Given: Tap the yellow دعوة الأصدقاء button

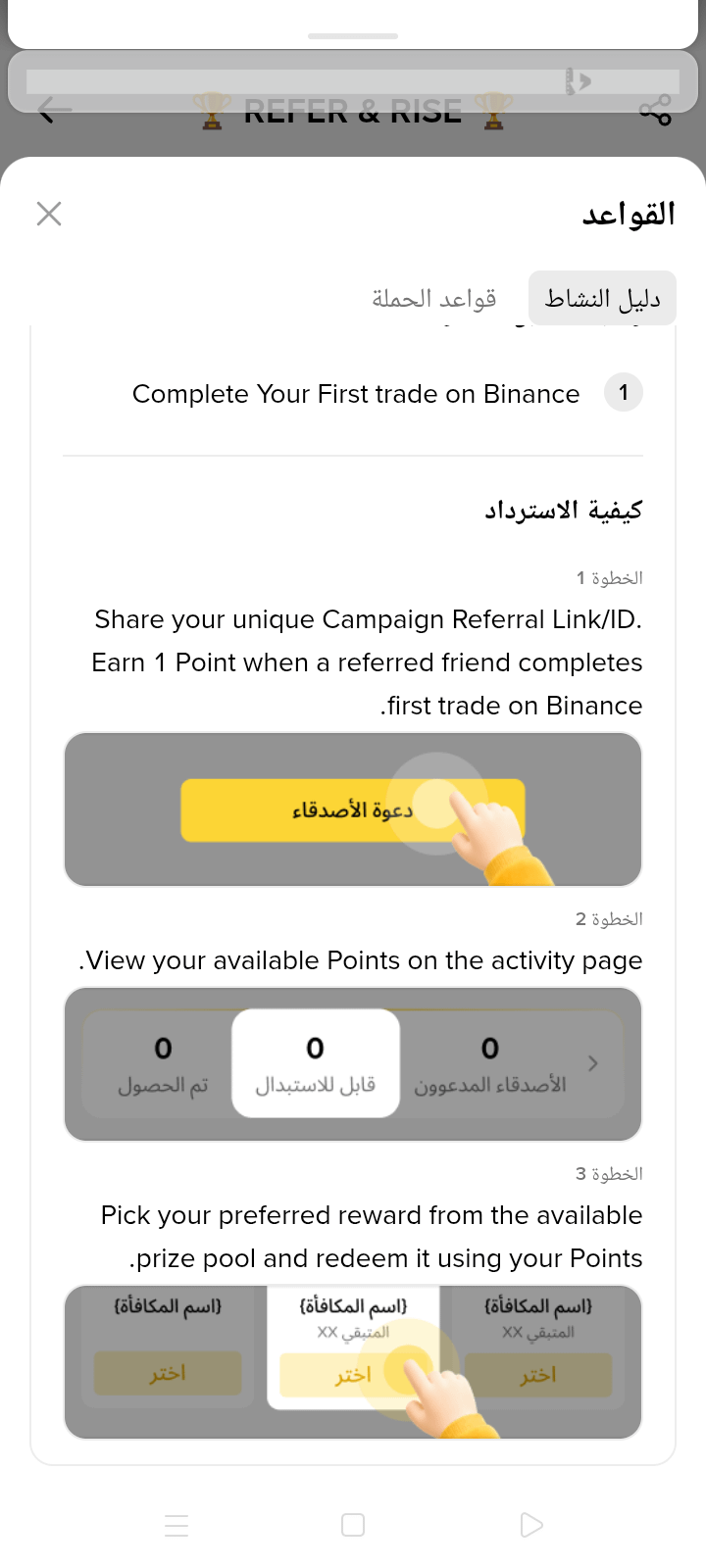Looking at the screenshot, I should pos(353,810).
